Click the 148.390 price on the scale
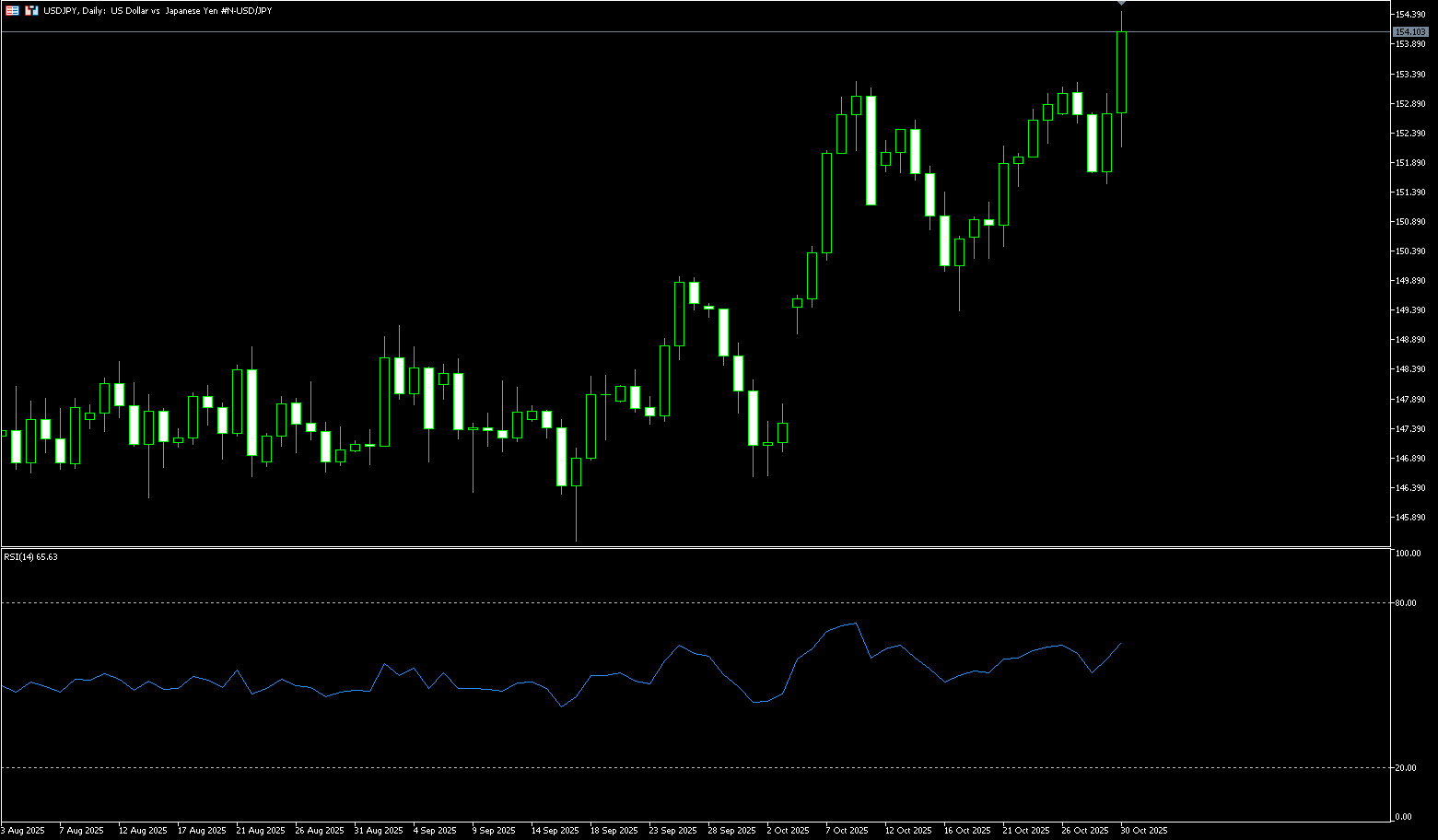The height and width of the screenshot is (840, 1438). click(1410, 369)
